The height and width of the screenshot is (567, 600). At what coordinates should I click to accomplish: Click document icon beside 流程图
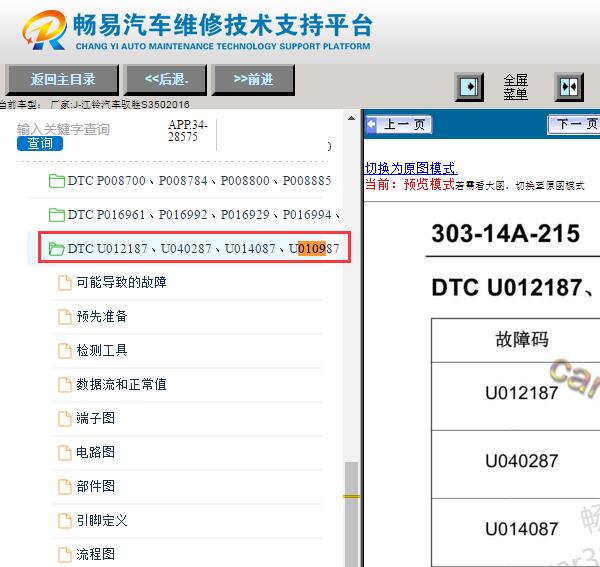(x=65, y=554)
